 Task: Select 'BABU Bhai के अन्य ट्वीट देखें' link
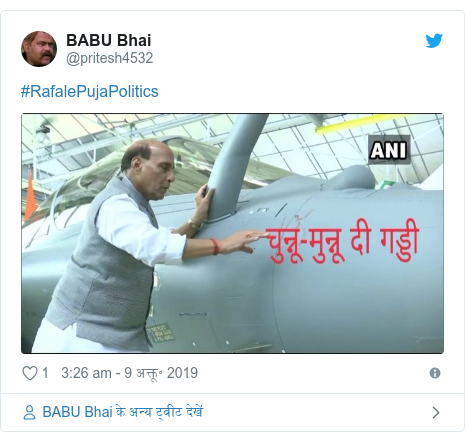click(x=123, y=412)
